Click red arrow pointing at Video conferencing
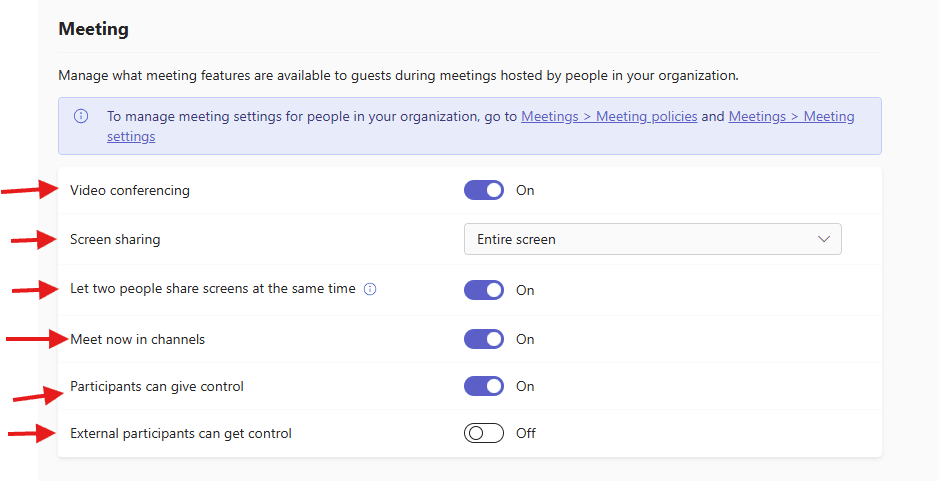 [x=31, y=190]
